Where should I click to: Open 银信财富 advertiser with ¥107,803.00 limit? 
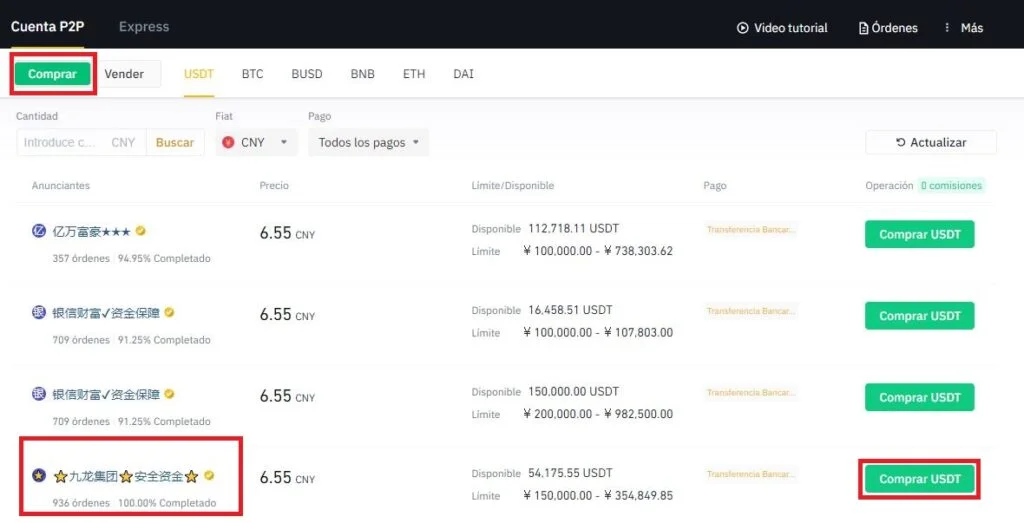point(106,313)
